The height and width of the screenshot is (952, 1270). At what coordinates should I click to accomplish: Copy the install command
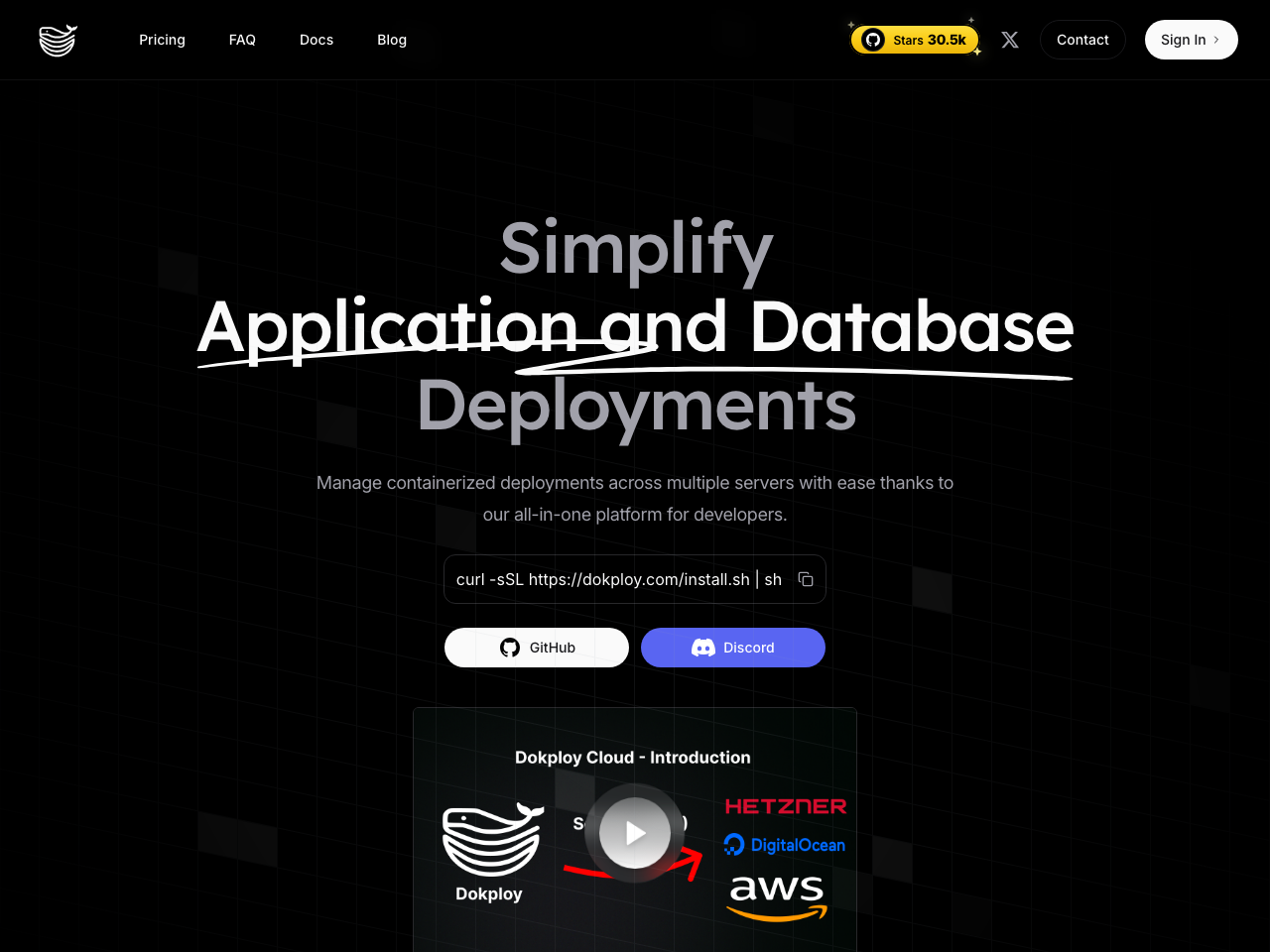806,579
